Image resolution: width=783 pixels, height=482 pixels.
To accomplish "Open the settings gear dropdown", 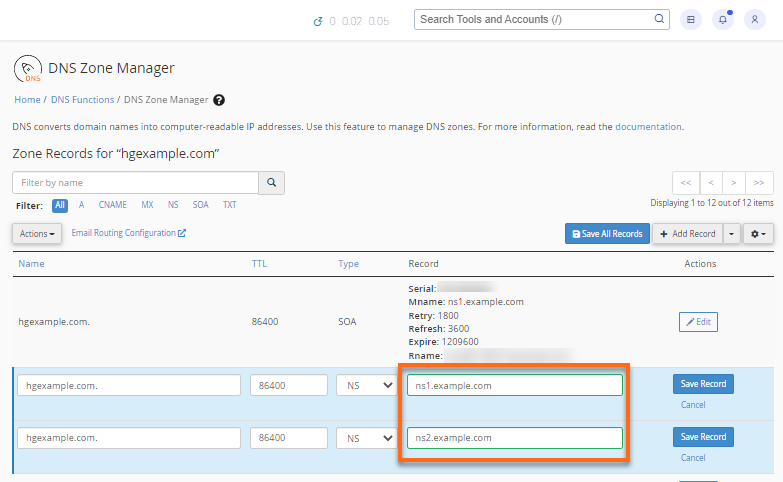I will point(758,234).
